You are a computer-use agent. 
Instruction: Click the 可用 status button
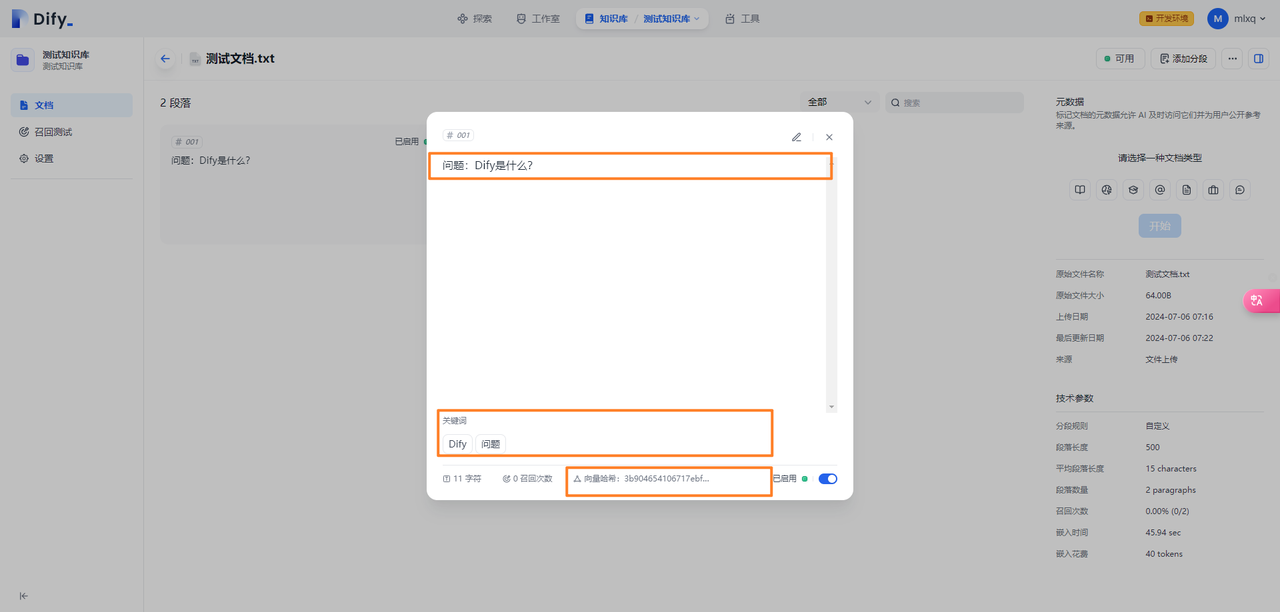(1120, 59)
